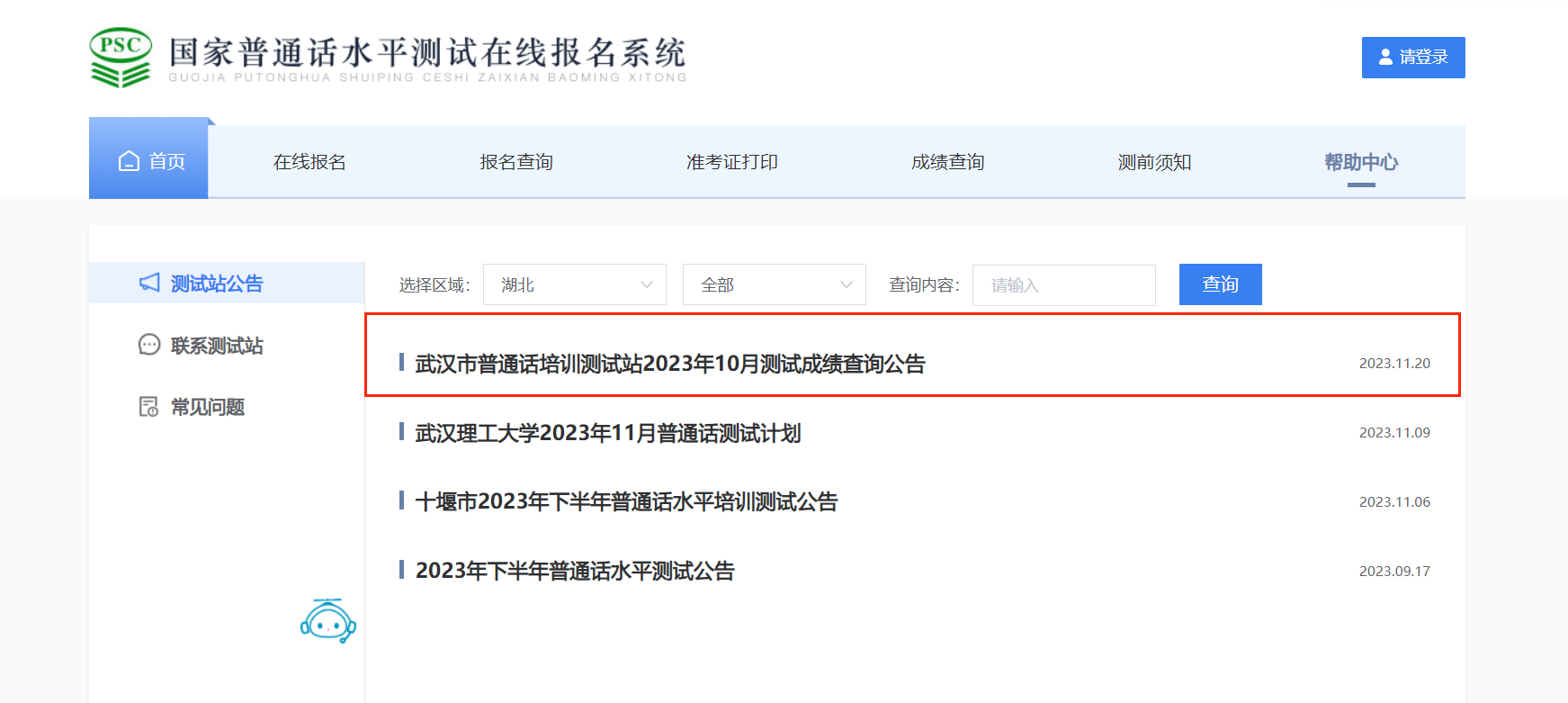Screen dimensions: 1568x703
Task: Open 武汉理工大学2023年11月普通话测试计划 announcement
Action: click(608, 433)
